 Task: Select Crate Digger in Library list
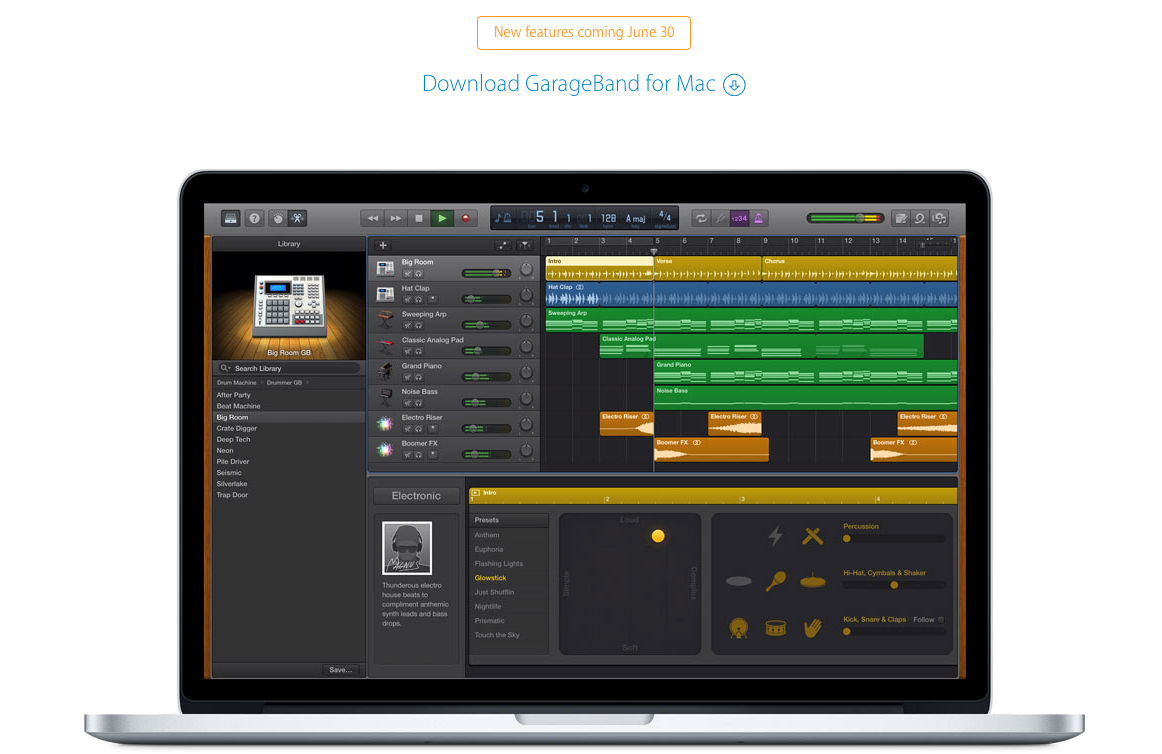point(236,429)
